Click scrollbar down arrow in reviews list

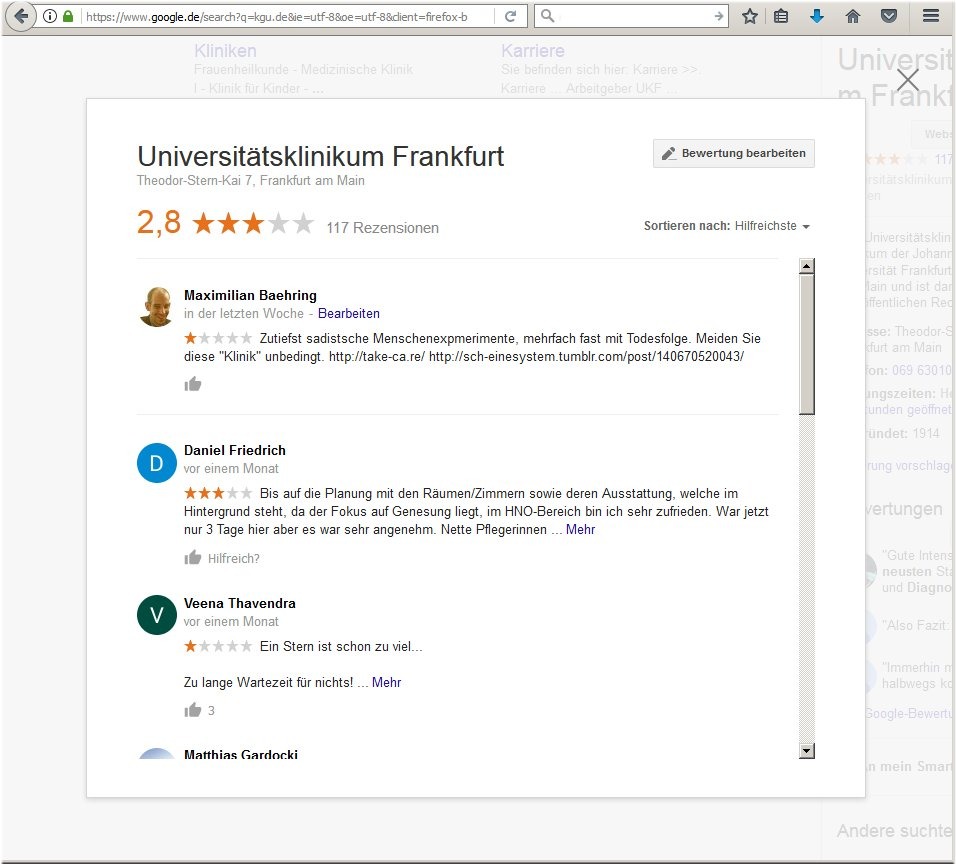click(807, 751)
